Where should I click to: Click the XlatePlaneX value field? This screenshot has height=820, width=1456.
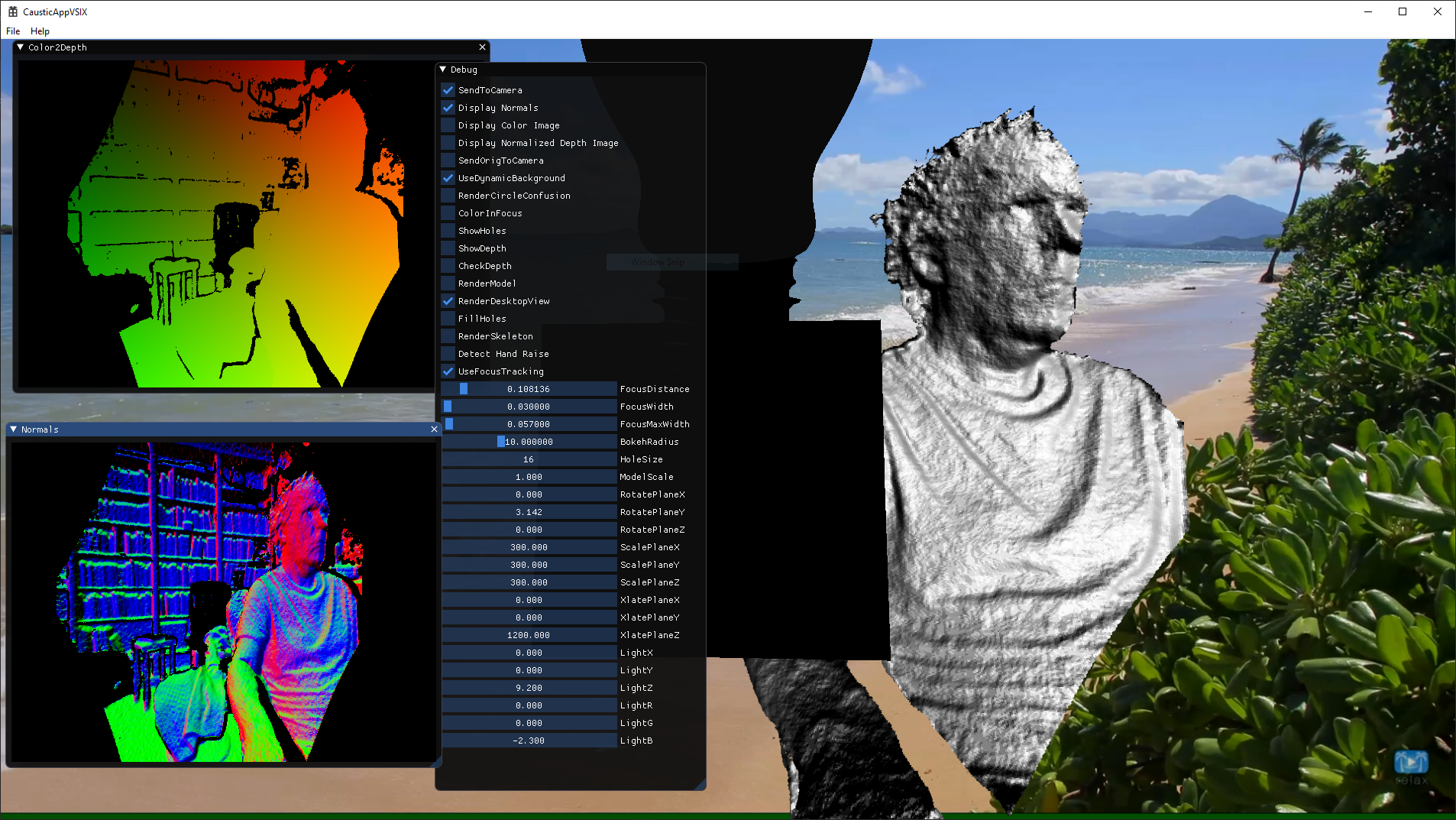(x=529, y=600)
